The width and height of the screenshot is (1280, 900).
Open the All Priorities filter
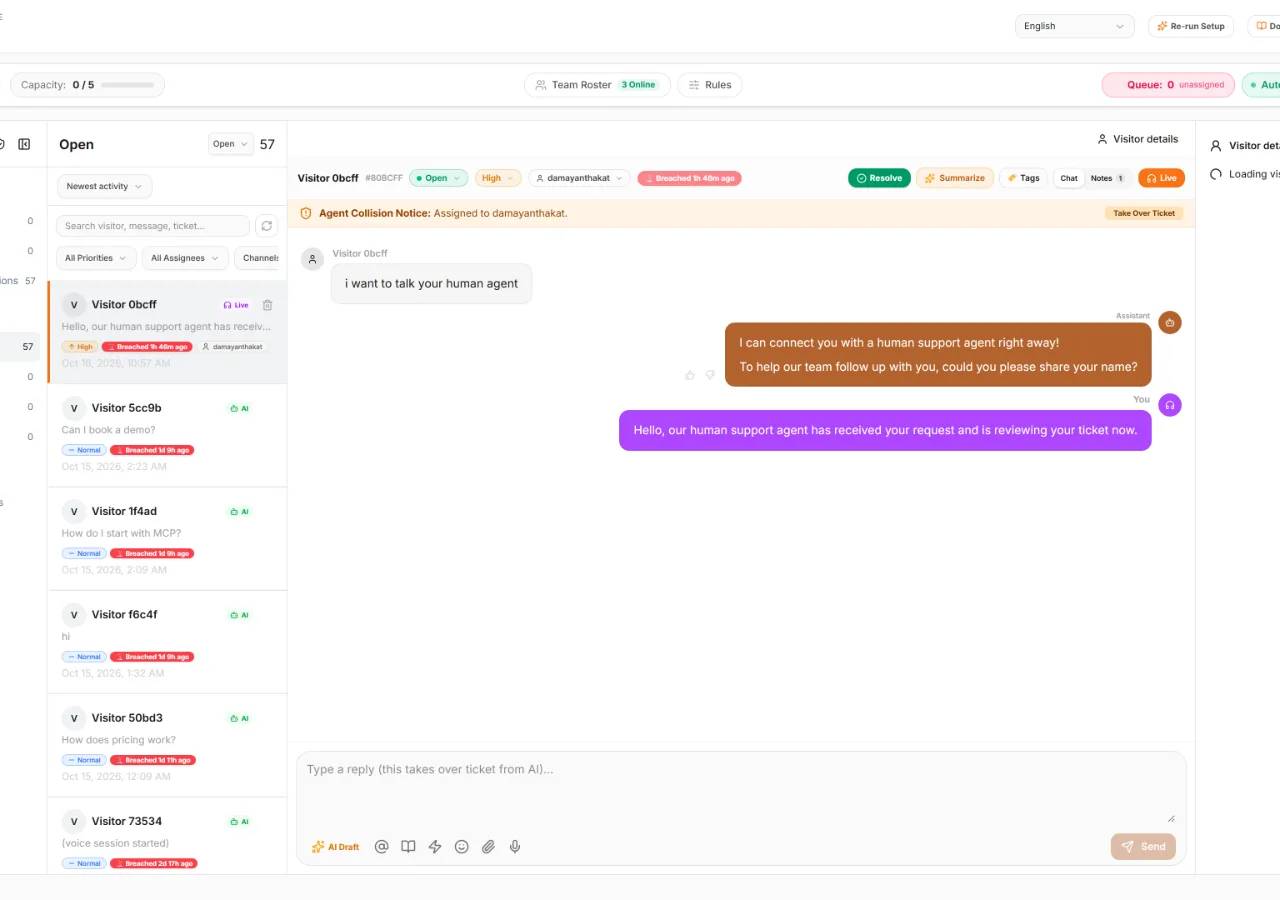point(96,258)
